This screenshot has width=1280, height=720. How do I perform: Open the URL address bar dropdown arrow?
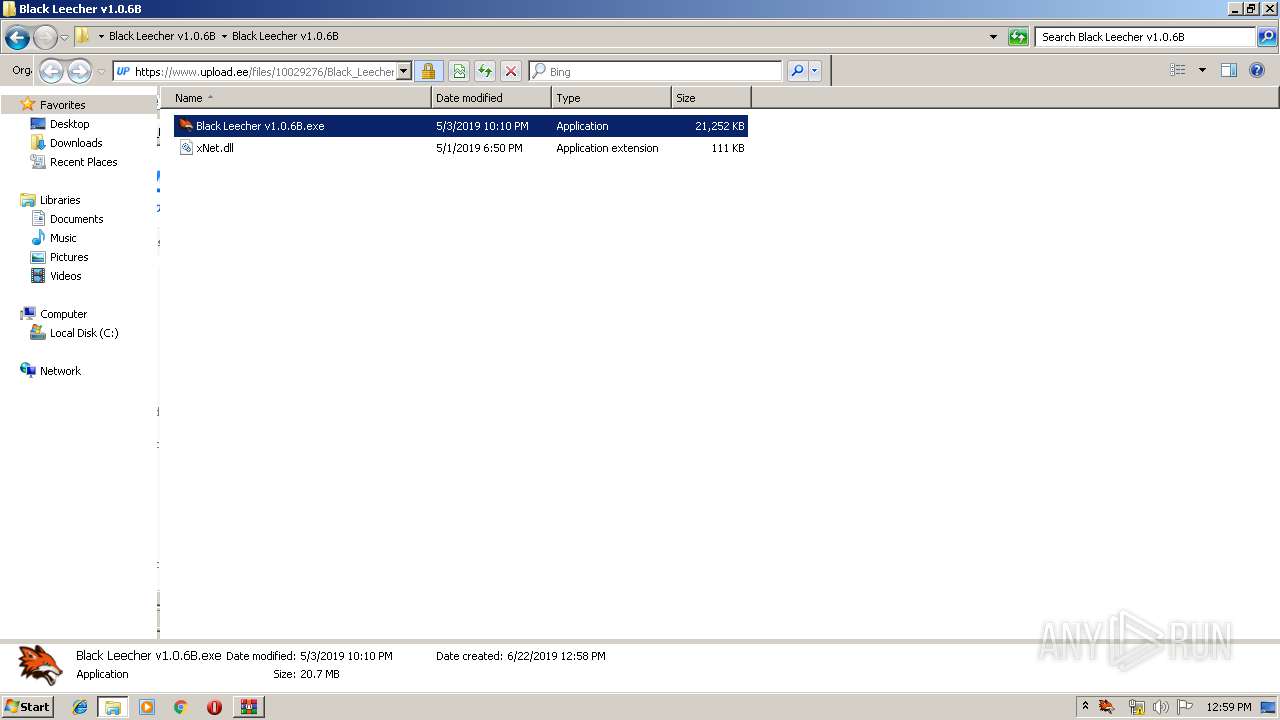[x=404, y=71]
